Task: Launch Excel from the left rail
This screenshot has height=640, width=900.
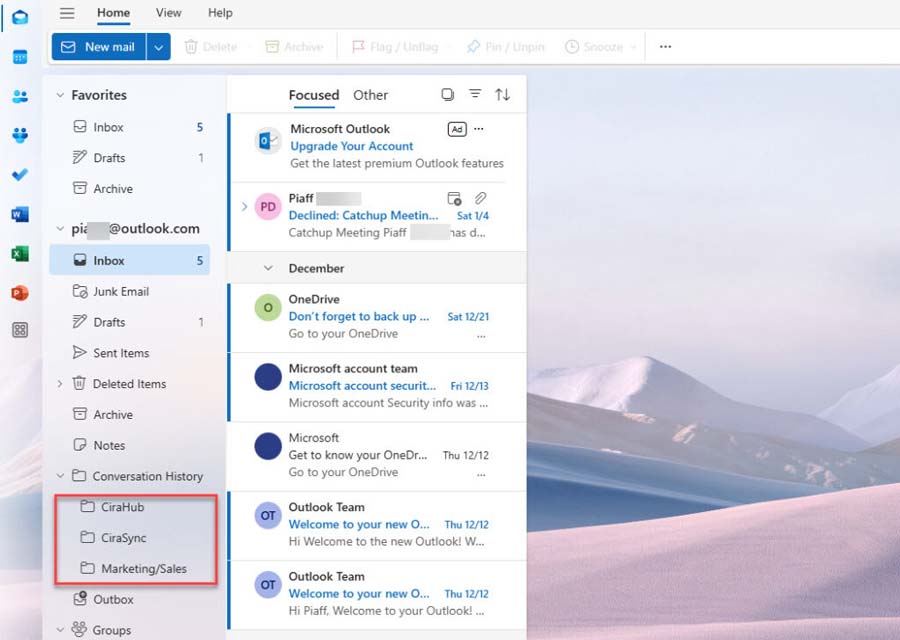Action: coord(20,253)
